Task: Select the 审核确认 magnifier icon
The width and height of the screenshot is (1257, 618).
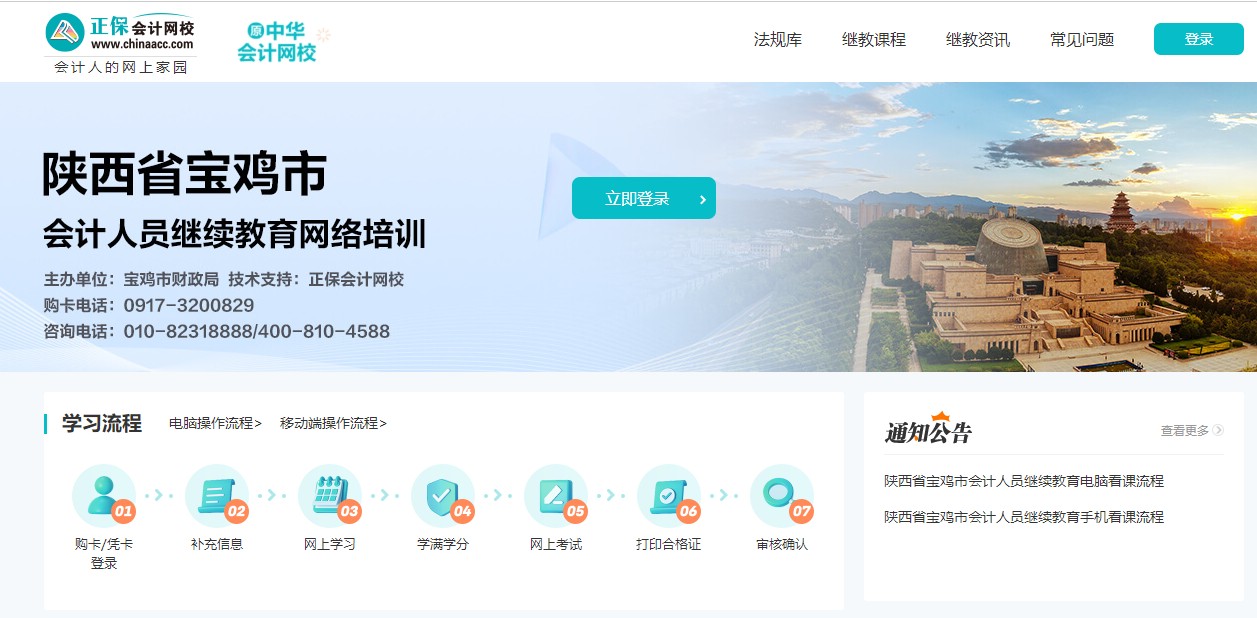Action: (x=781, y=496)
